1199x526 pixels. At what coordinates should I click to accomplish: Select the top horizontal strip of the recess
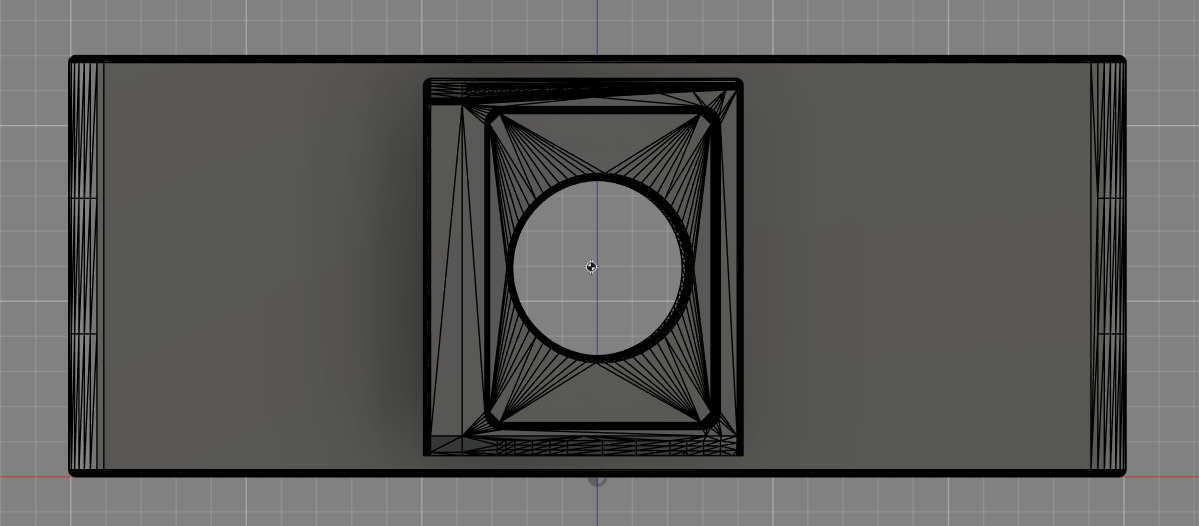[x=585, y=91]
